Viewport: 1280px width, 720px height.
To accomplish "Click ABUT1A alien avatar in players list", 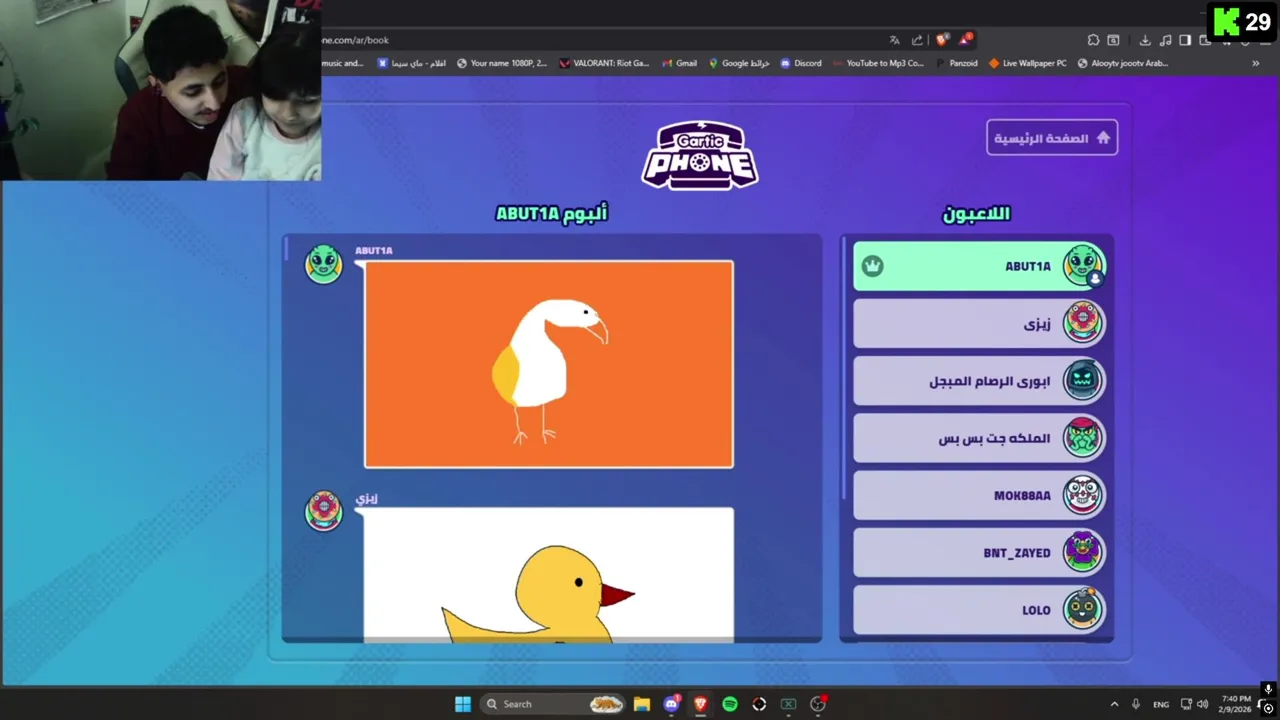I will pyautogui.click(x=1082, y=265).
